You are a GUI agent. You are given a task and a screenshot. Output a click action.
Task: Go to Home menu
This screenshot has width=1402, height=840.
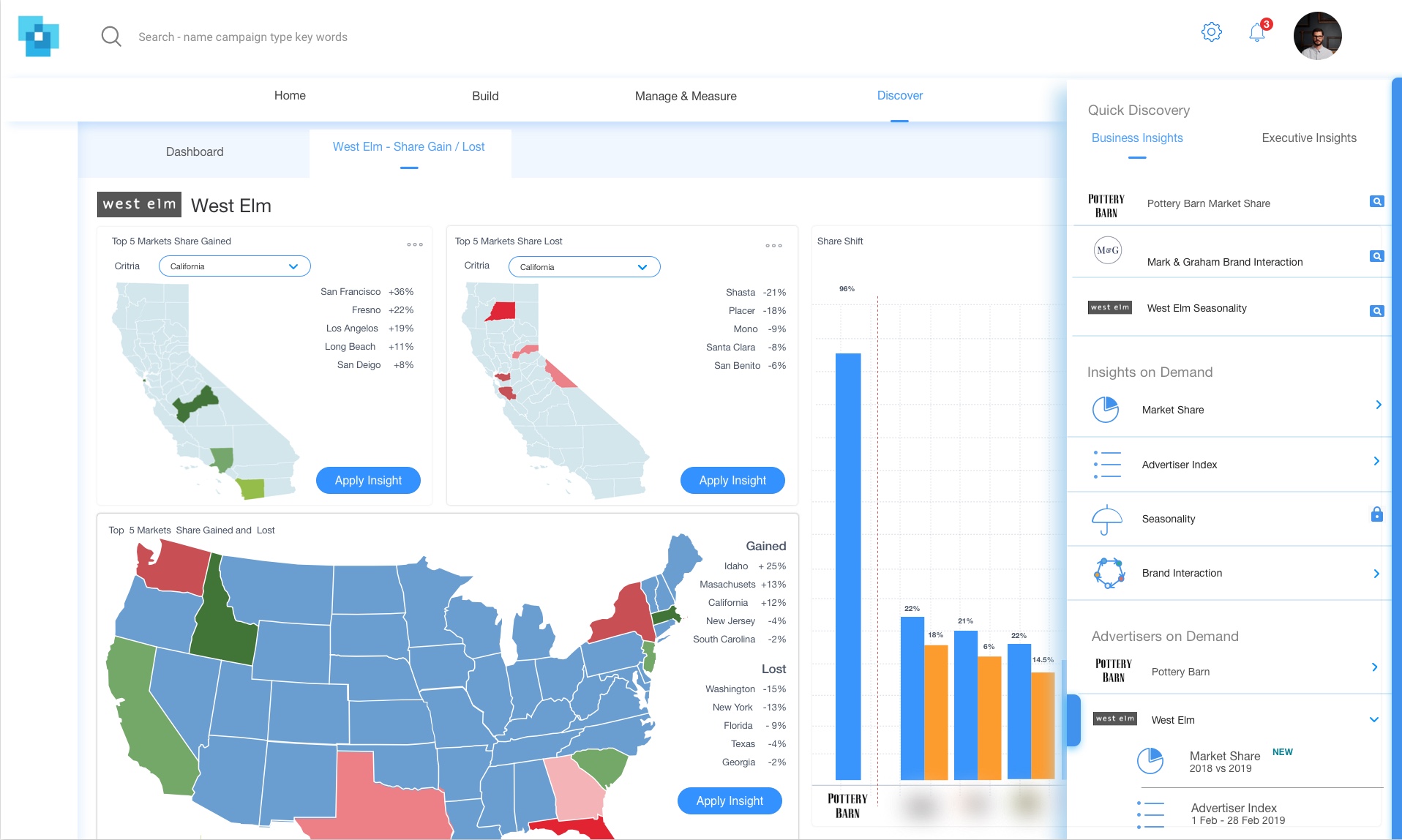pos(290,96)
